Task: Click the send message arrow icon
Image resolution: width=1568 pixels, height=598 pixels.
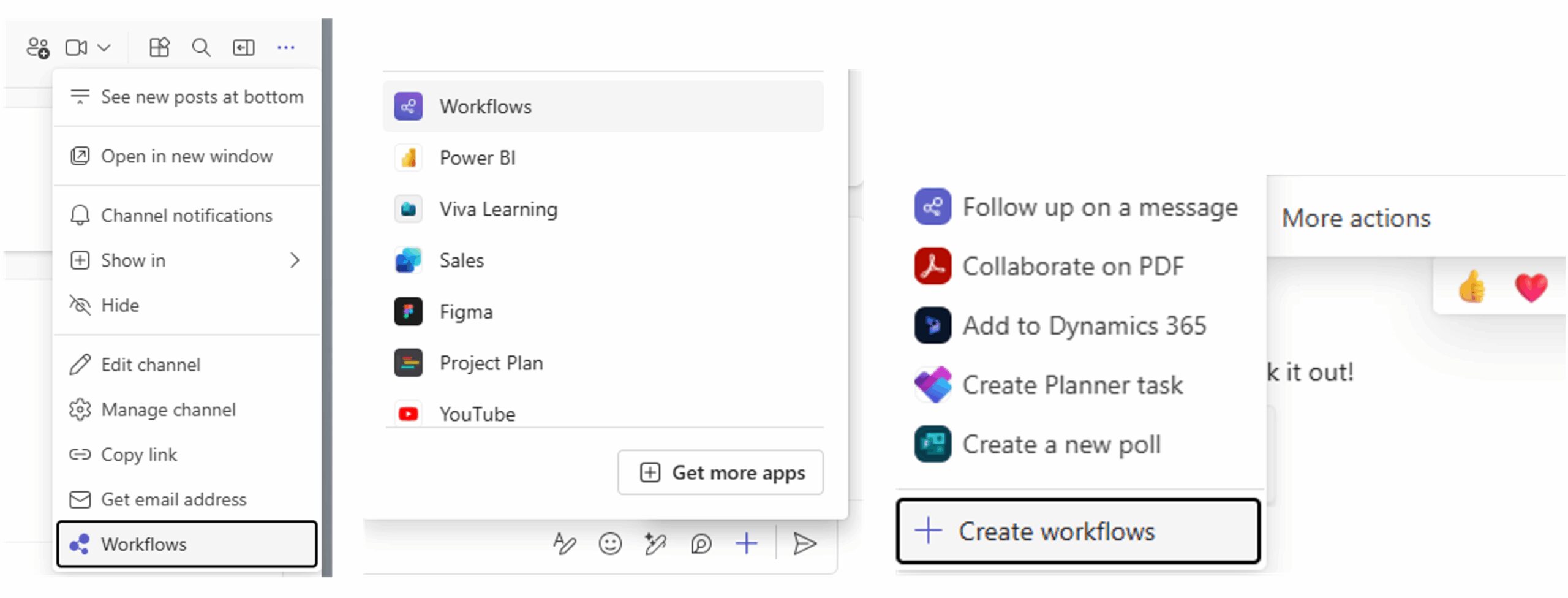Action: coord(804,543)
